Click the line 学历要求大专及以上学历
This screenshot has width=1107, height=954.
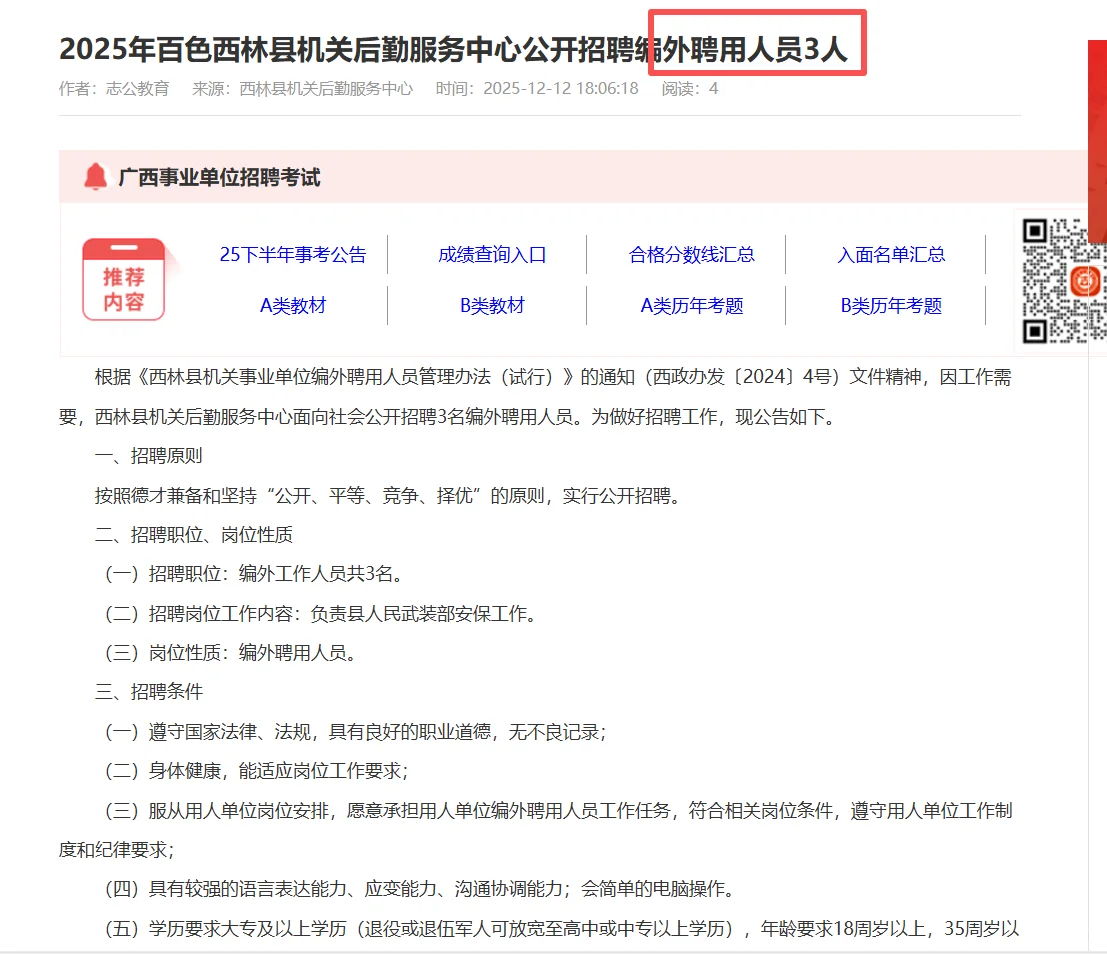point(562,929)
